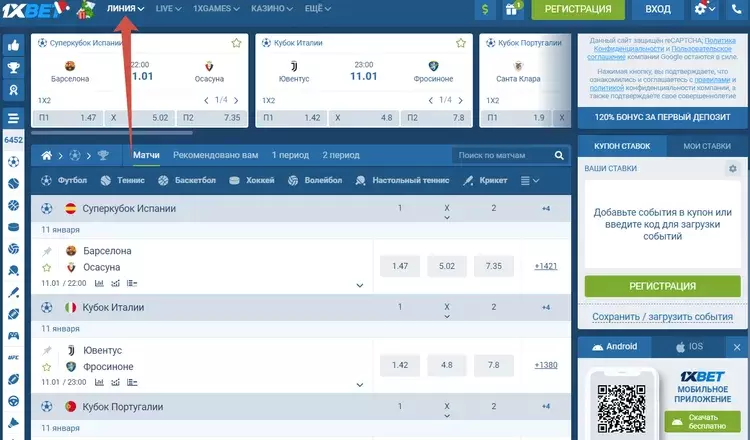This screenshot has width=750, height=440.
Task: Open the hamburger menu sidebar icon
Action: (x=13, y=118)
